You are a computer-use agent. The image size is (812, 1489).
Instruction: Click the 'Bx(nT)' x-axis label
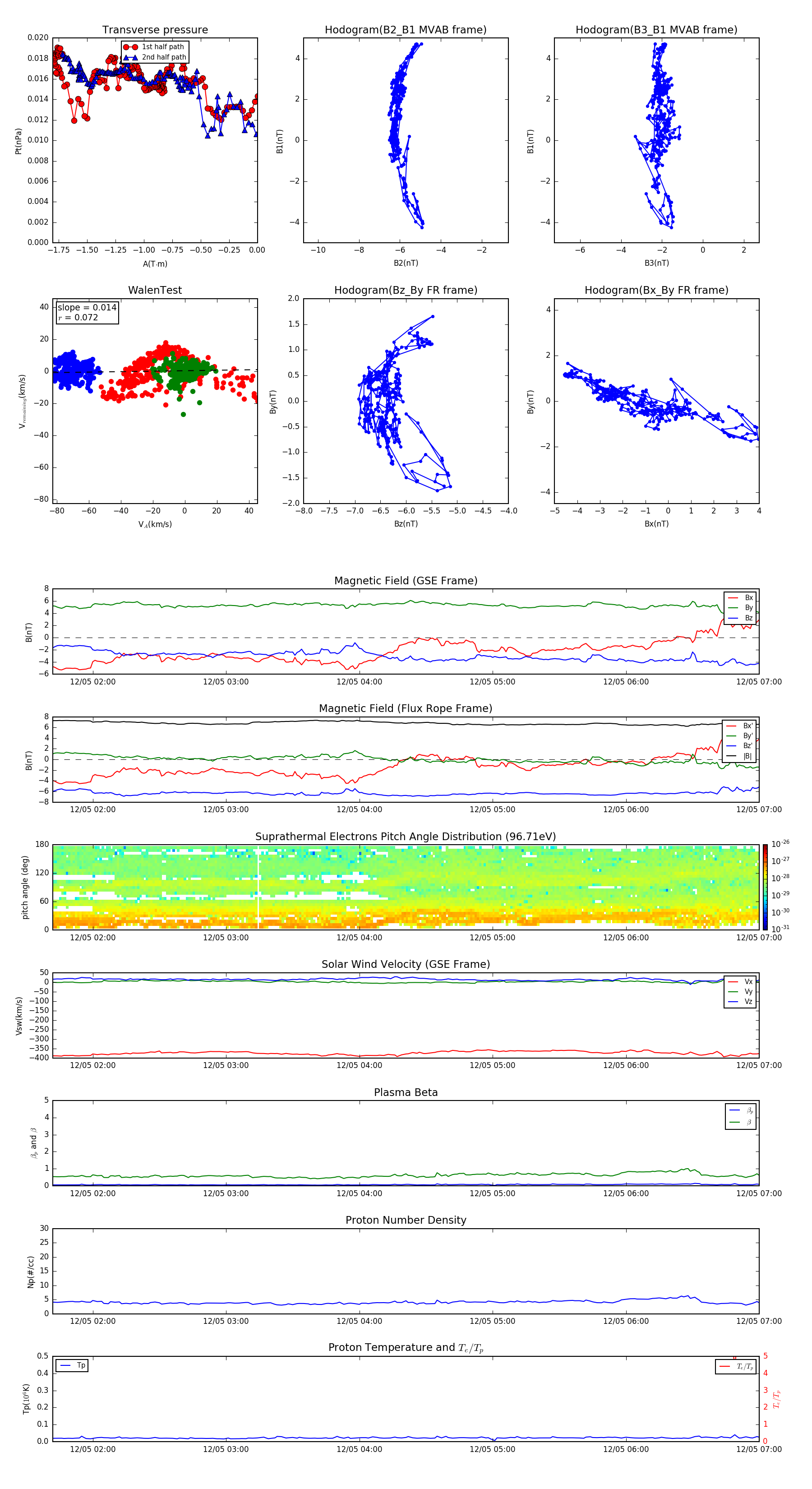[656, 524]
